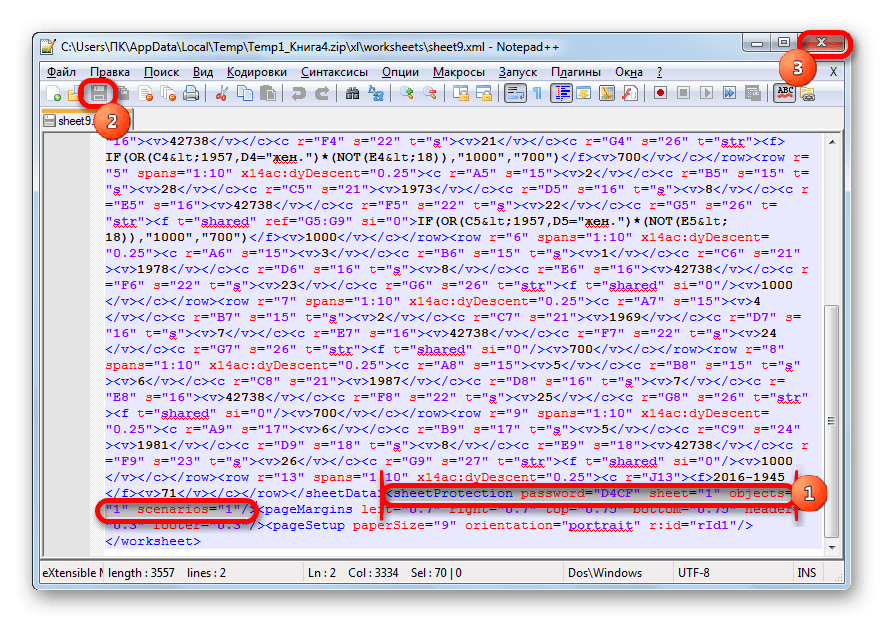The width and height of the screenshot is (884, 623).
Task: Open the ? help menu
Action: 659,72
